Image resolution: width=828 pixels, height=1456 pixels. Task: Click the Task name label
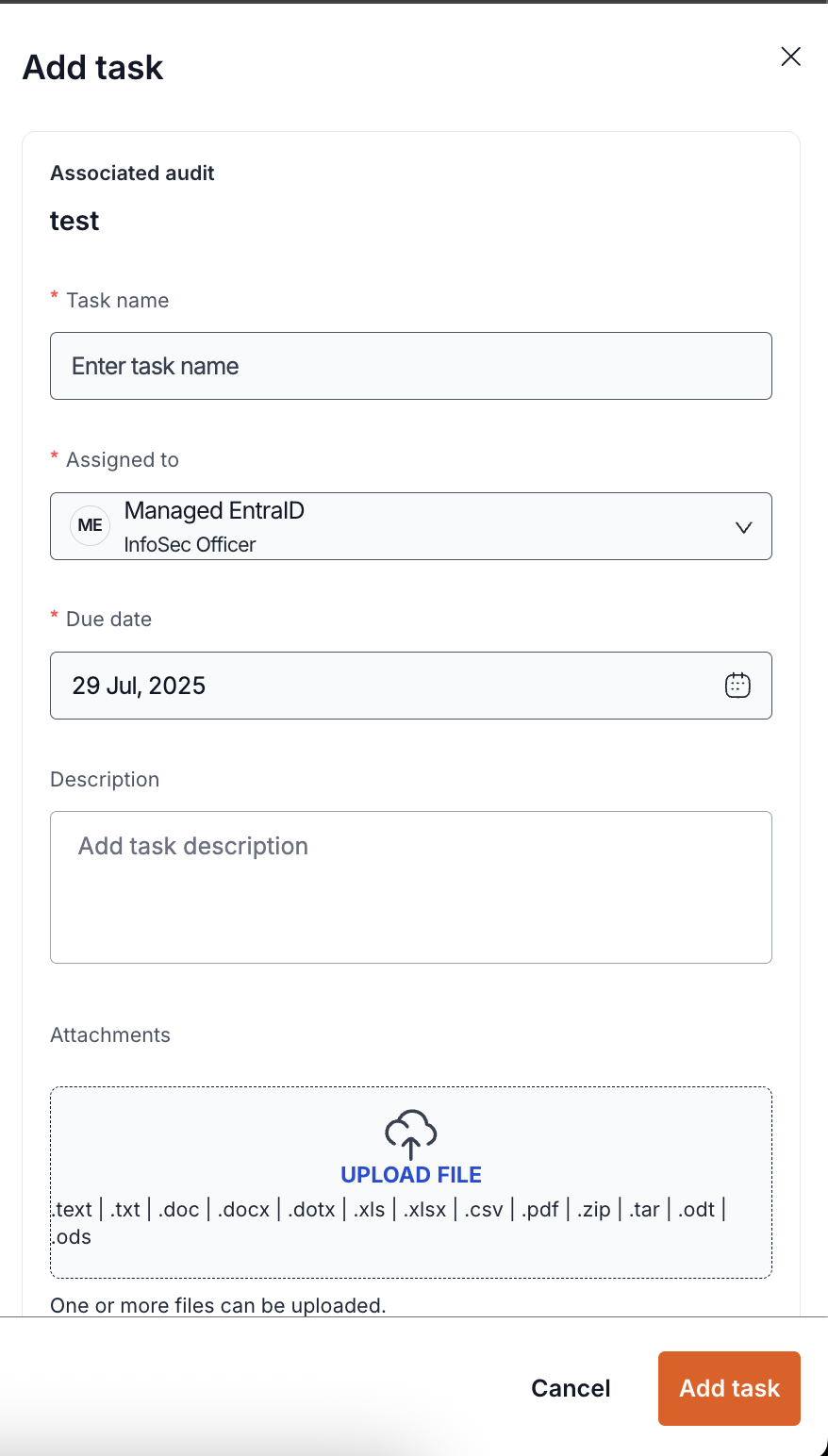pos(117,301)
